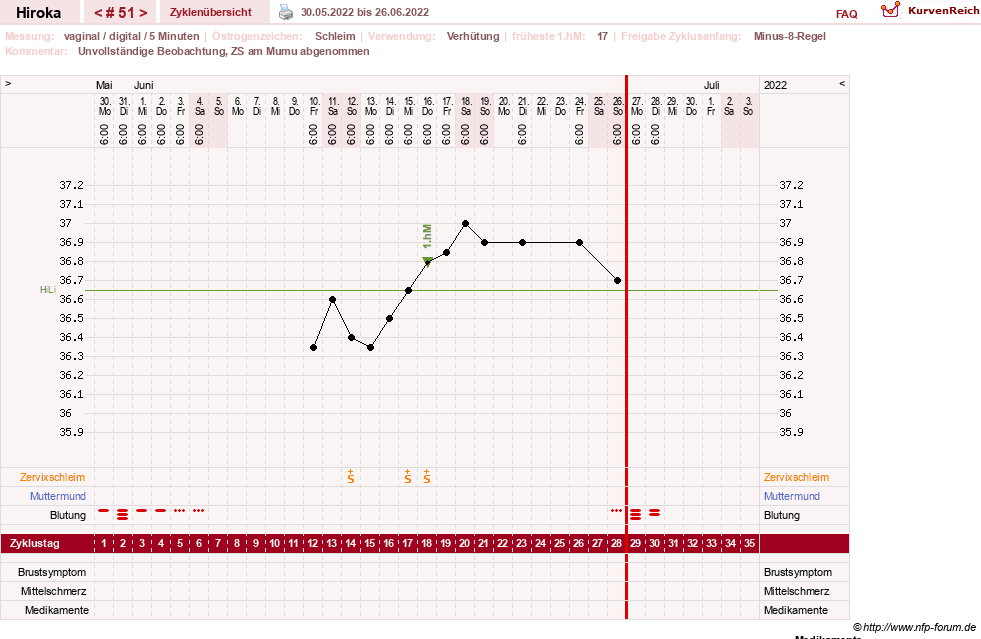Go to next cycle with > arrow after 51
The height and width of the screenshot is (639, 981).
143,13
